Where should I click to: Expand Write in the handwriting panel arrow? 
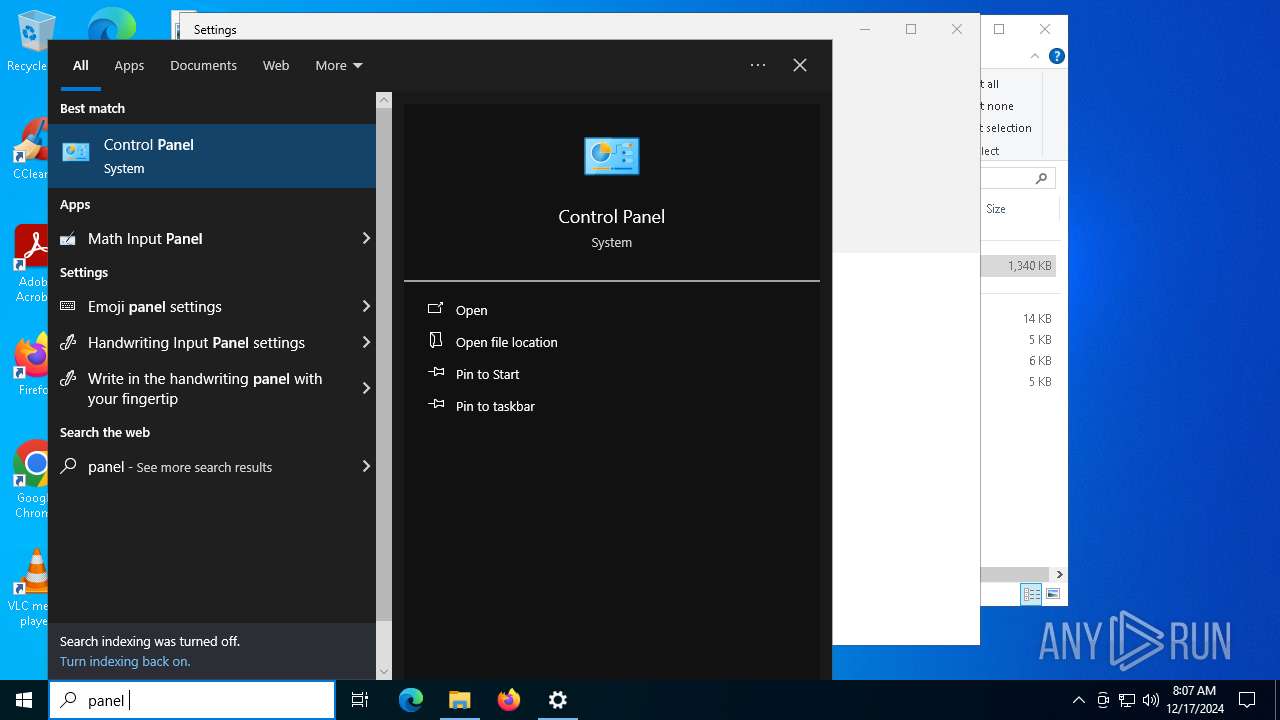coord(366,388)
